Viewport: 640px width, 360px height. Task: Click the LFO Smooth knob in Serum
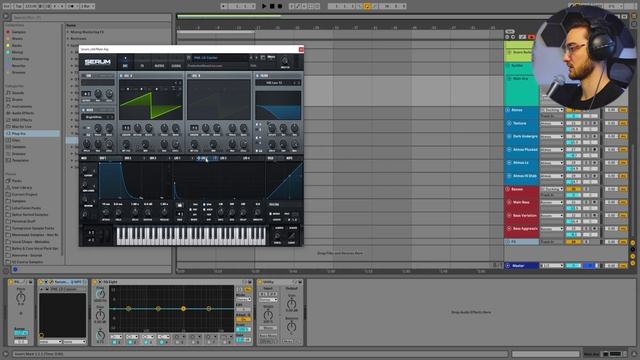tap(258, 212)
